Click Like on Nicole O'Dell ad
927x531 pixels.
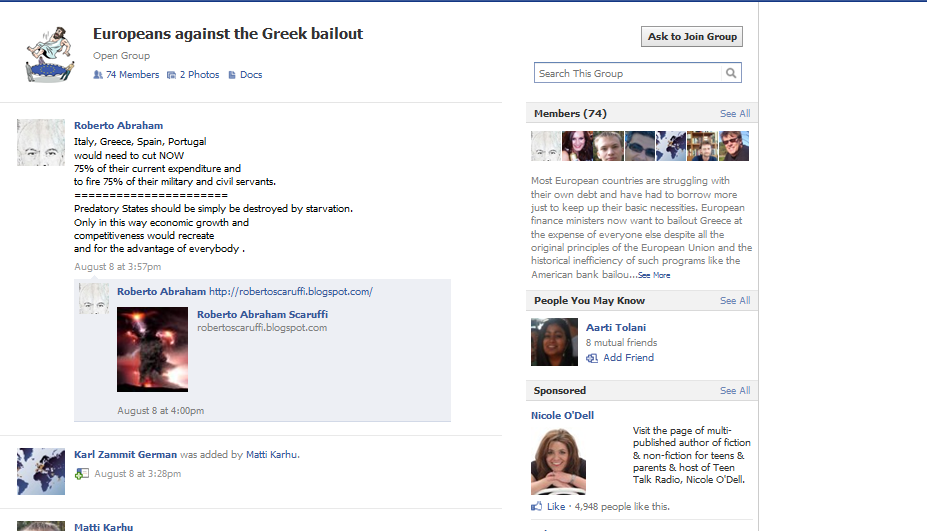(556, 507)
